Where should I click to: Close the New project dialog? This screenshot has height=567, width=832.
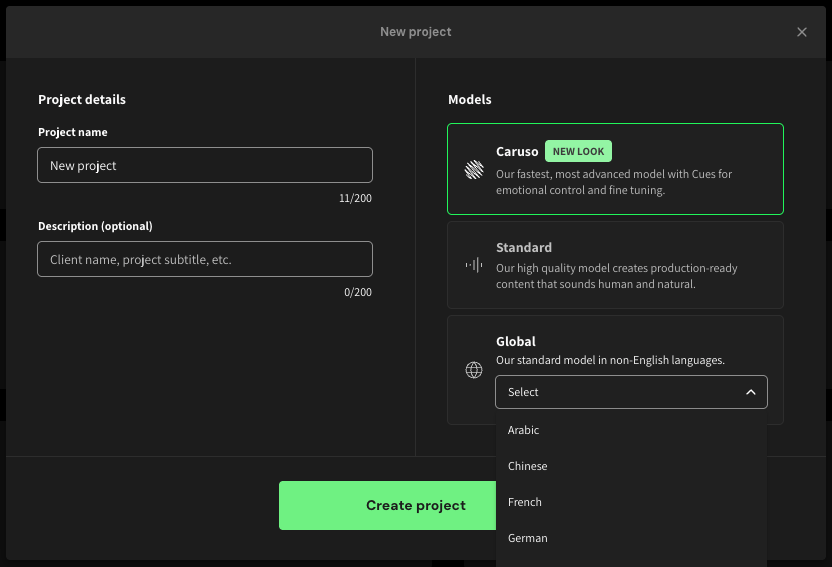801,32
